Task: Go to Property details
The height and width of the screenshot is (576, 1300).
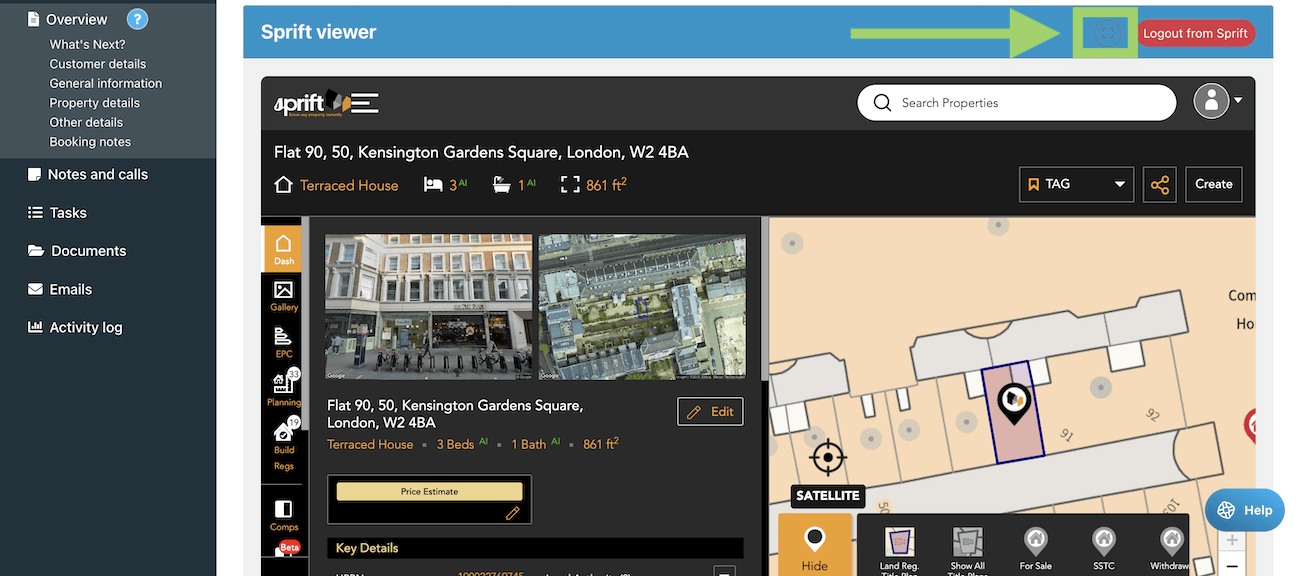Action: (95, 103)
